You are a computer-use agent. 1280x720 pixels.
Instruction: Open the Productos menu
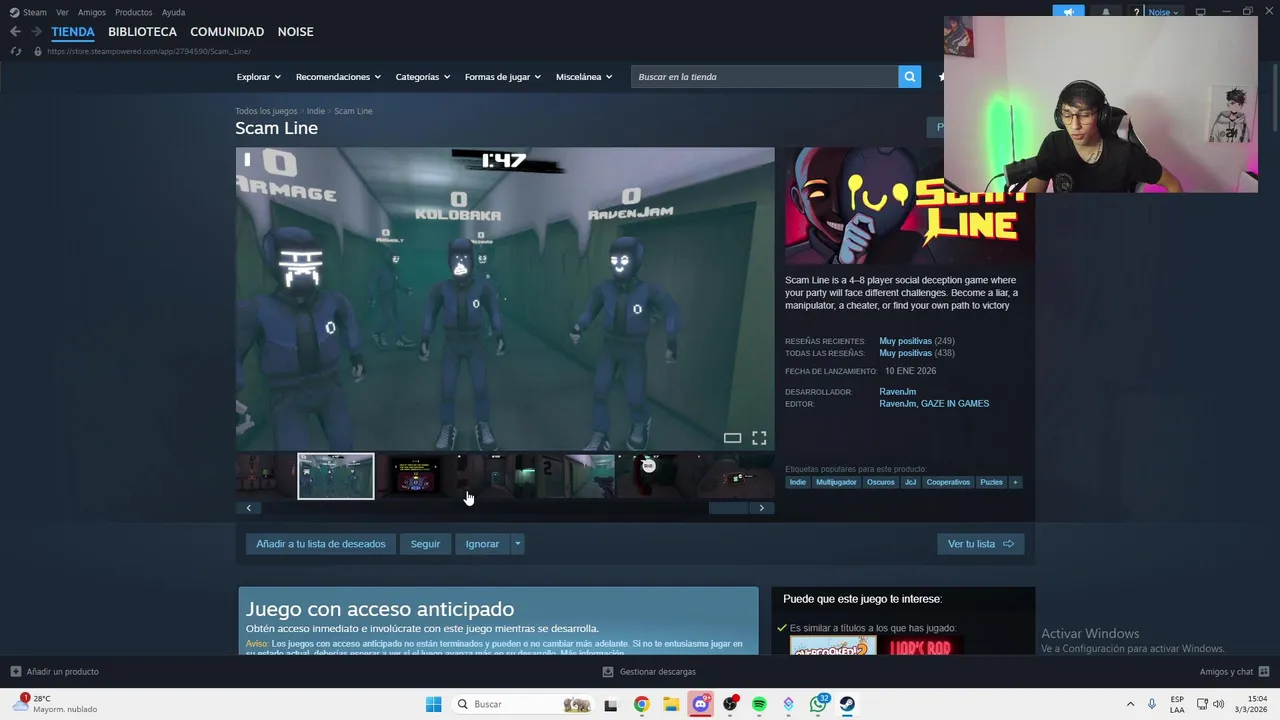tap(134, 12)
